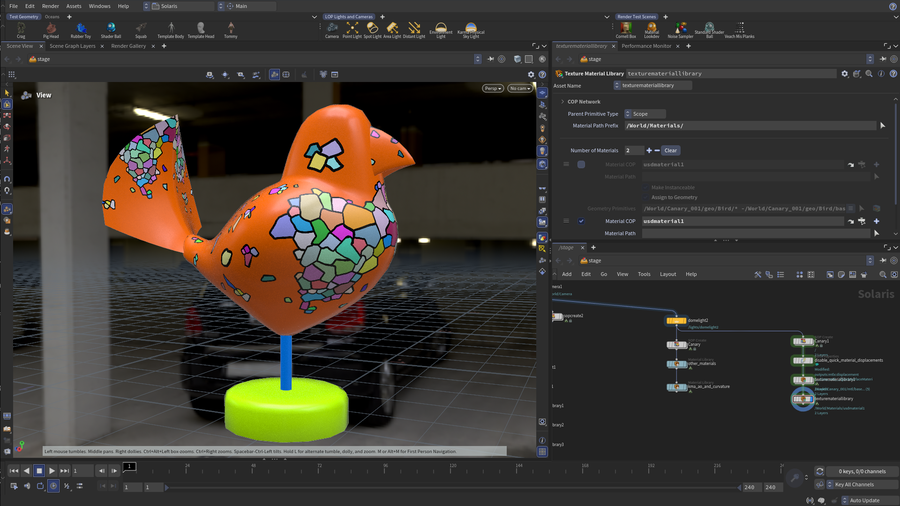Screen dimensions: 900x506
Task: Toggle Make Instanceable checkbox
Action: point(646,188)
